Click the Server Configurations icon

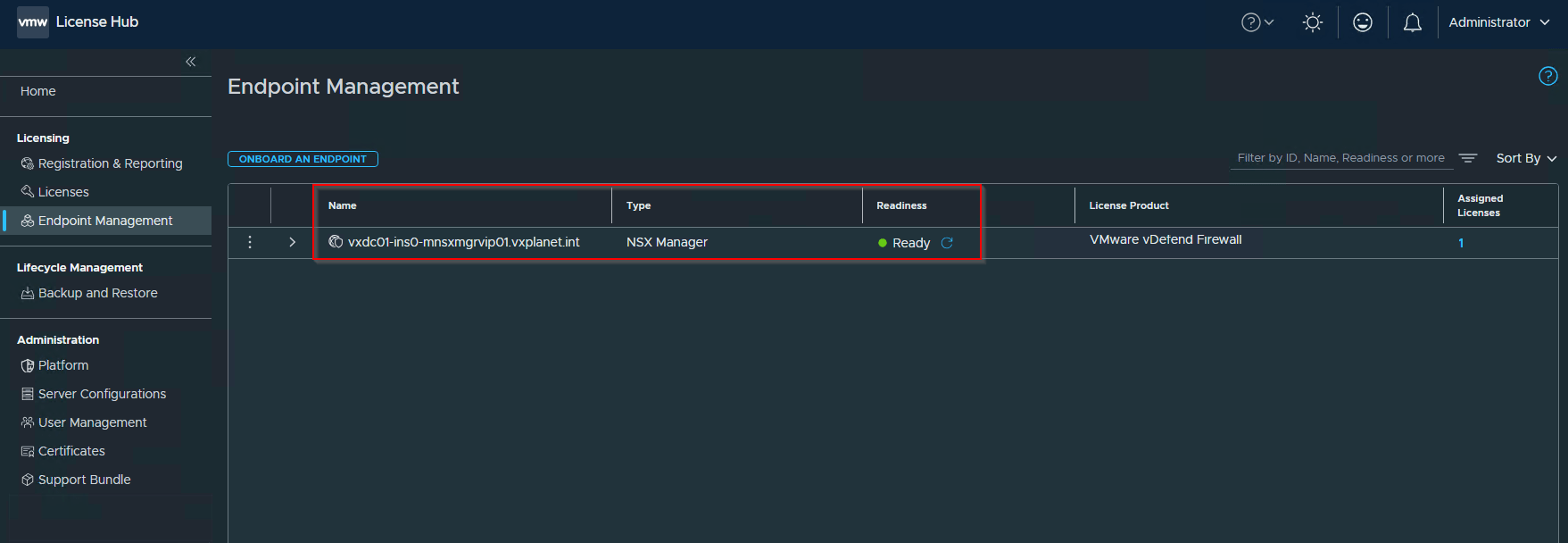point(28,394)
